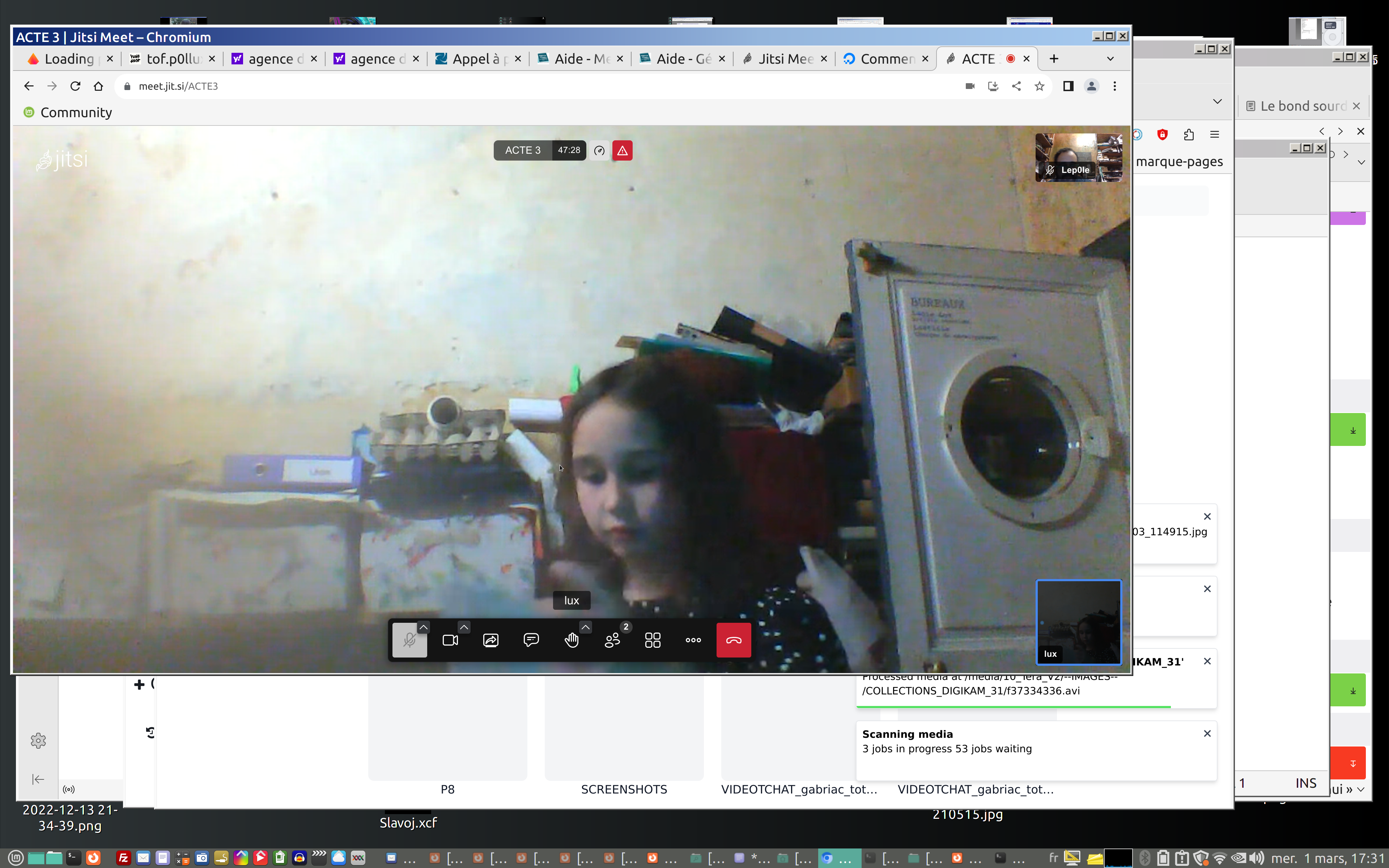Click the red warning alert icon
Viewport: 1389px width, 868px height.
(x=622, y=150)
